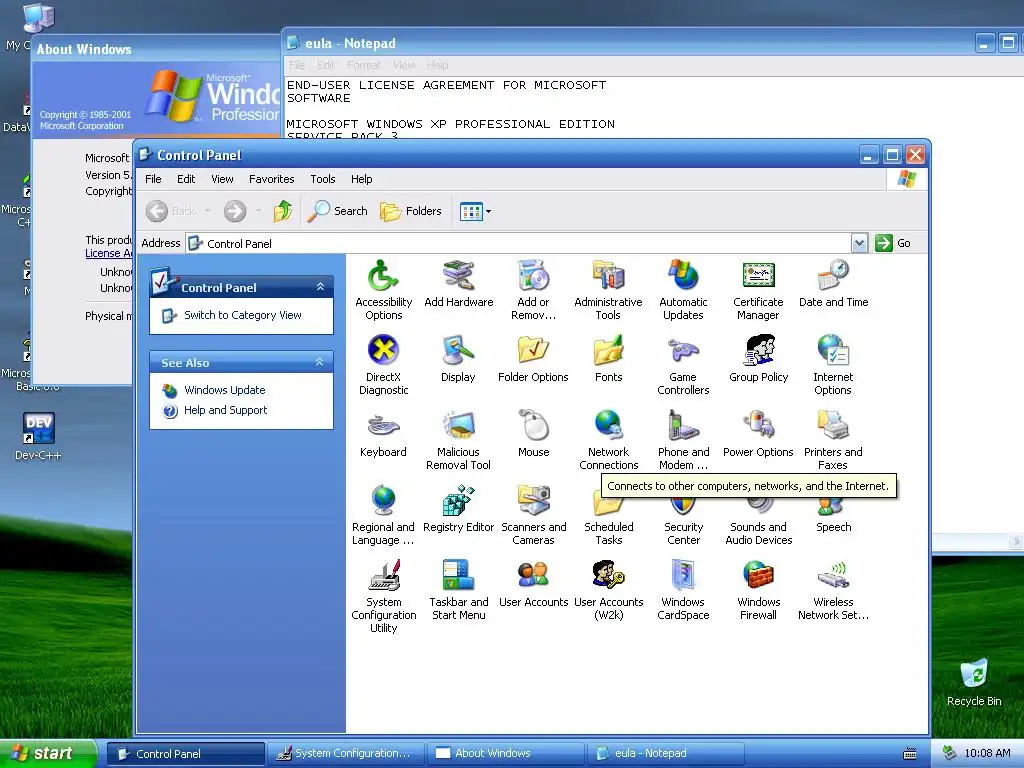Open the Display applet icon

click(458, 350)
